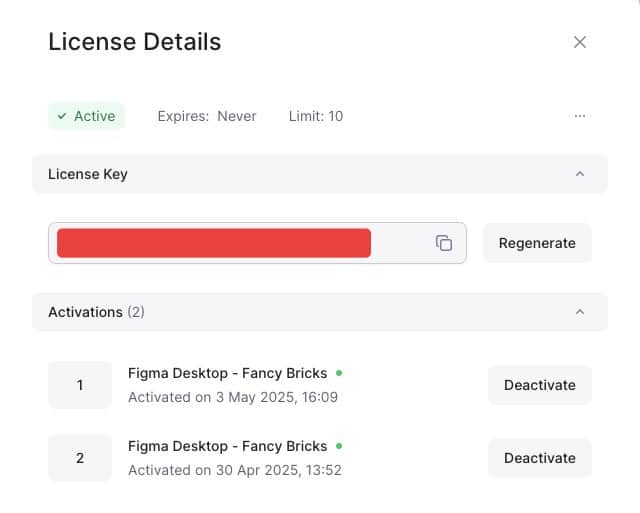Click the License Details heading

click(x=135, y=42)
